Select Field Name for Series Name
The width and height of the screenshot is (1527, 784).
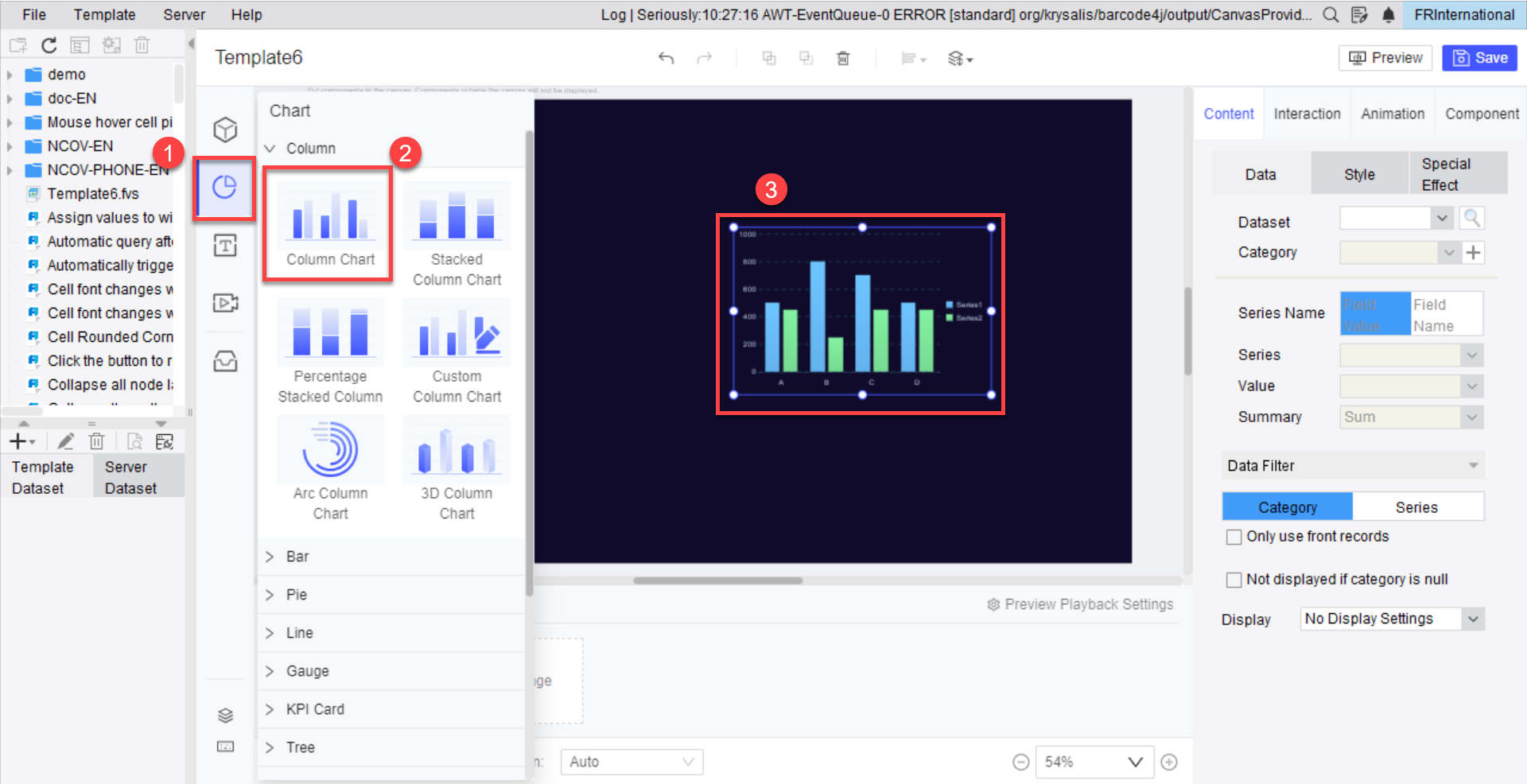pyautogui.click(x=1447, y=314)
